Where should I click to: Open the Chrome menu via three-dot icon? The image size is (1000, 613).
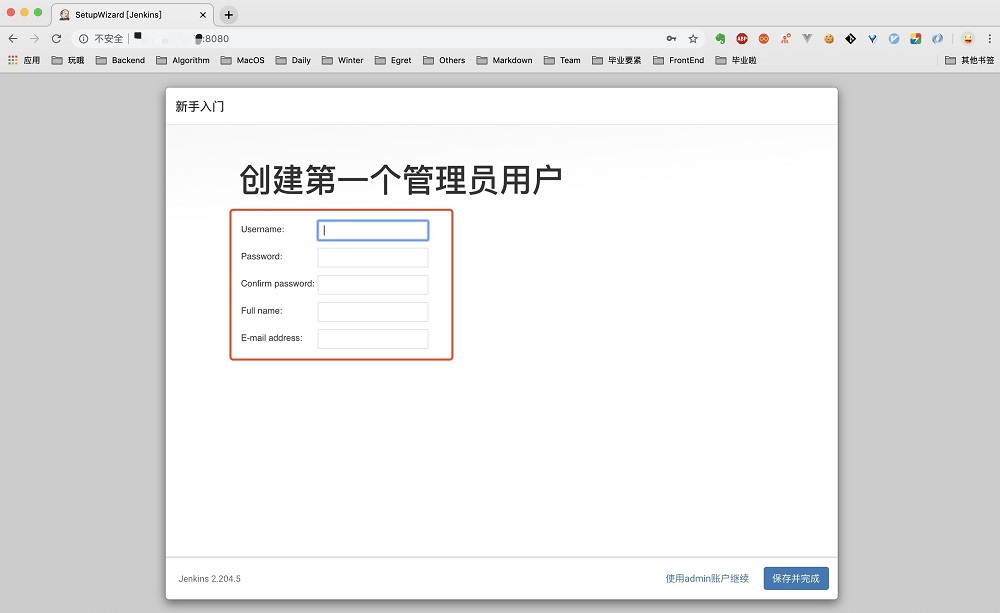coord(987,38)
